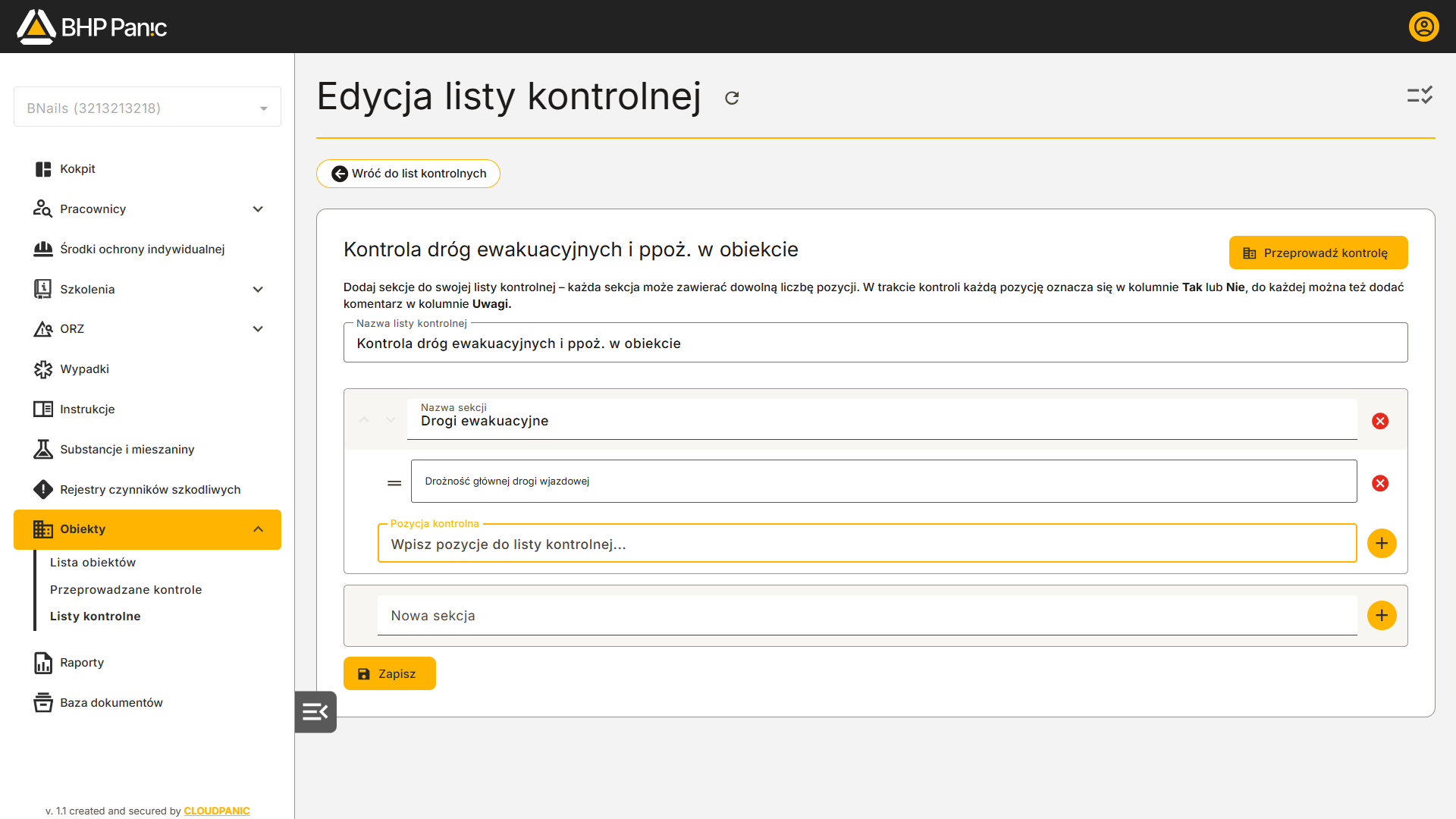Open Kokpit in the sidebar

[x=147, y=169]
